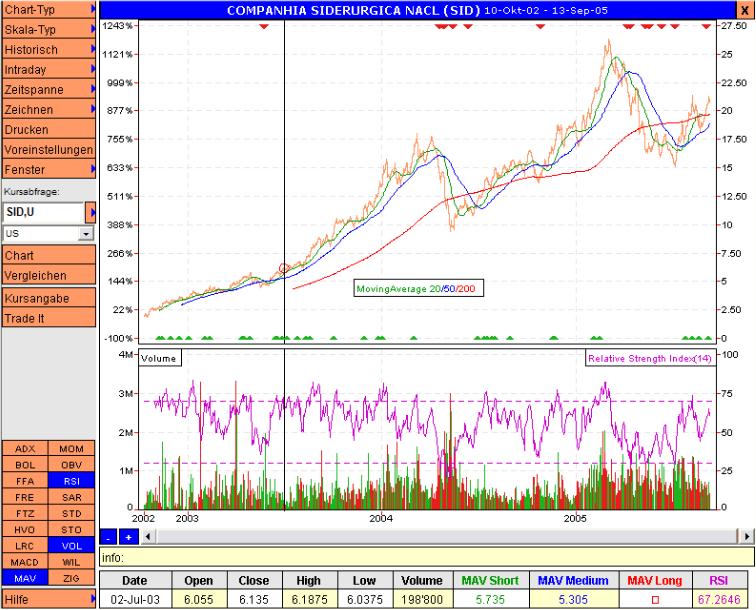This screenshot has height=610, width=756.
Task: Open the Intraday menu
Action: coord(49,69)
